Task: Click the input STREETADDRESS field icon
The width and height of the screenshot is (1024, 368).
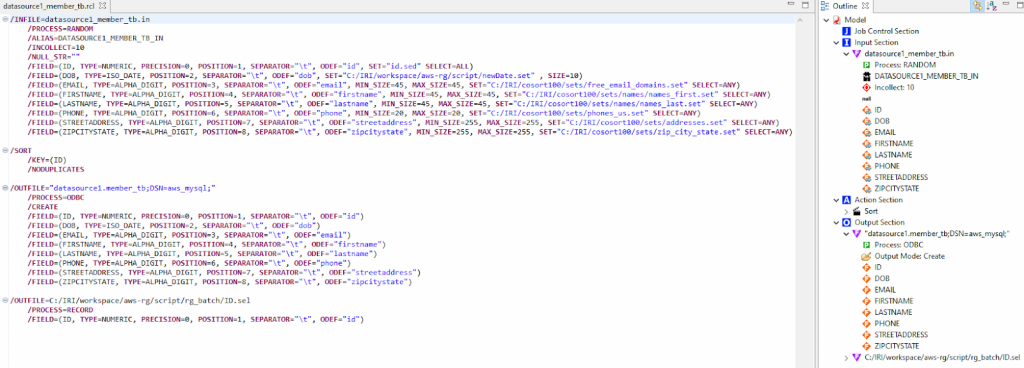Action: point(867,177)
